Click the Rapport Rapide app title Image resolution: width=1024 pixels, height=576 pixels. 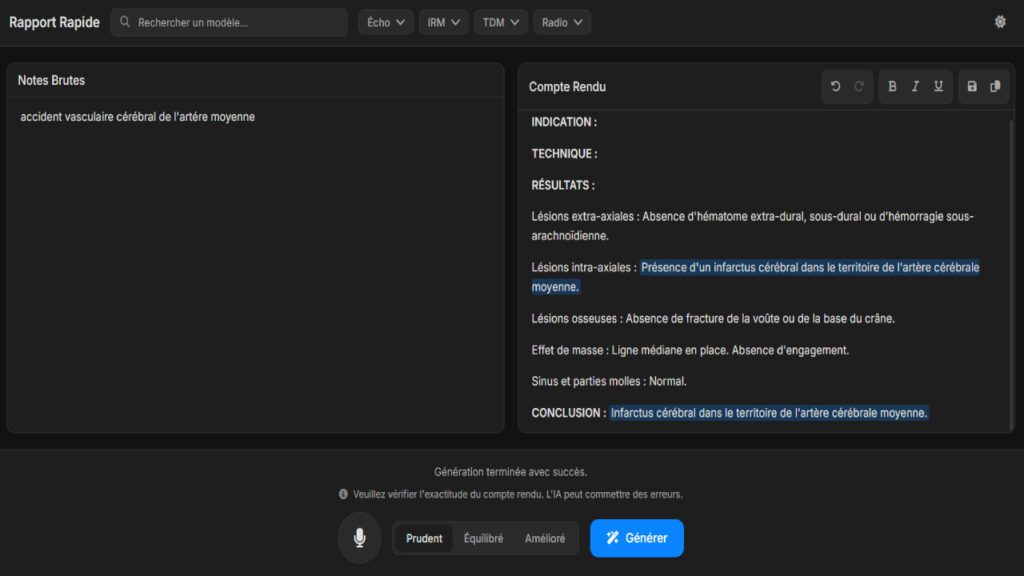[55, 22]
